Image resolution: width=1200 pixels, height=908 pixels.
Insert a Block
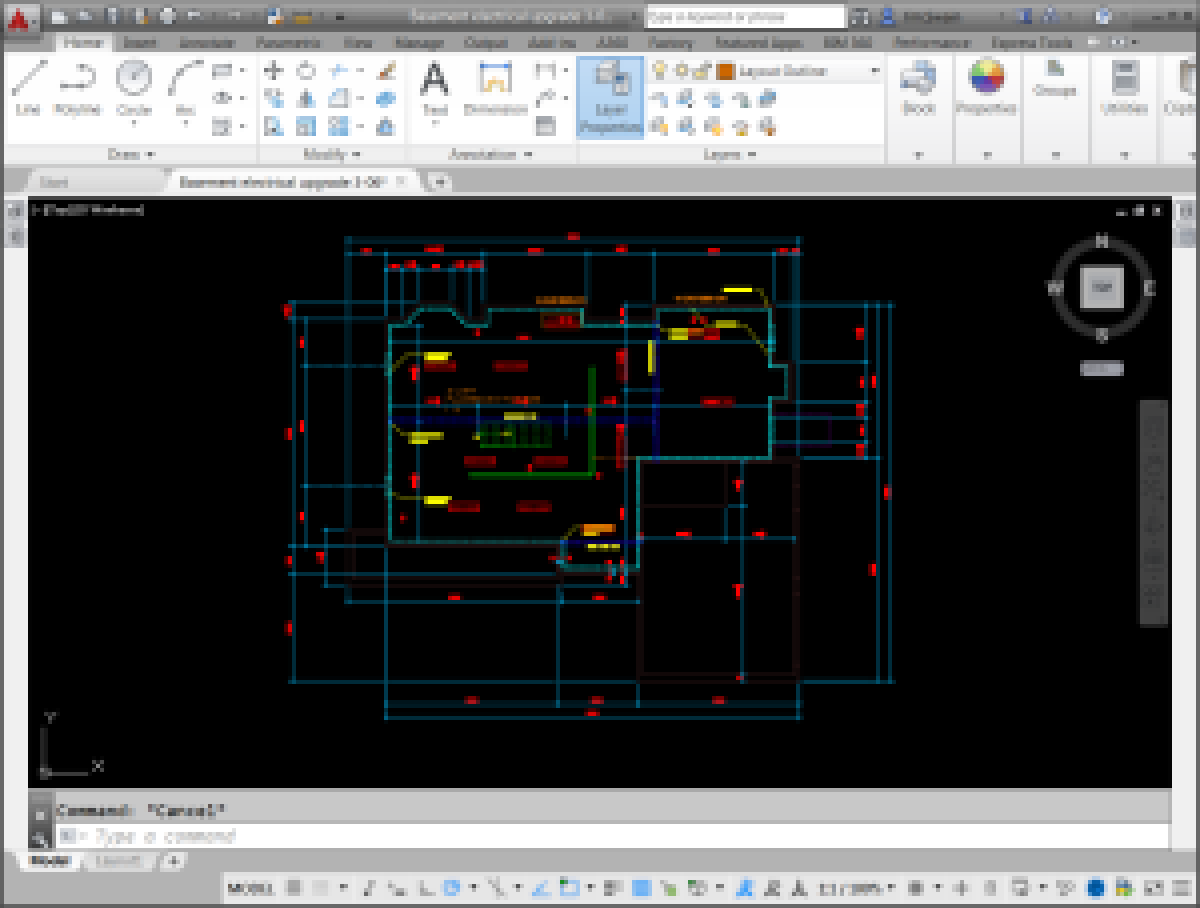coord(918,85)
